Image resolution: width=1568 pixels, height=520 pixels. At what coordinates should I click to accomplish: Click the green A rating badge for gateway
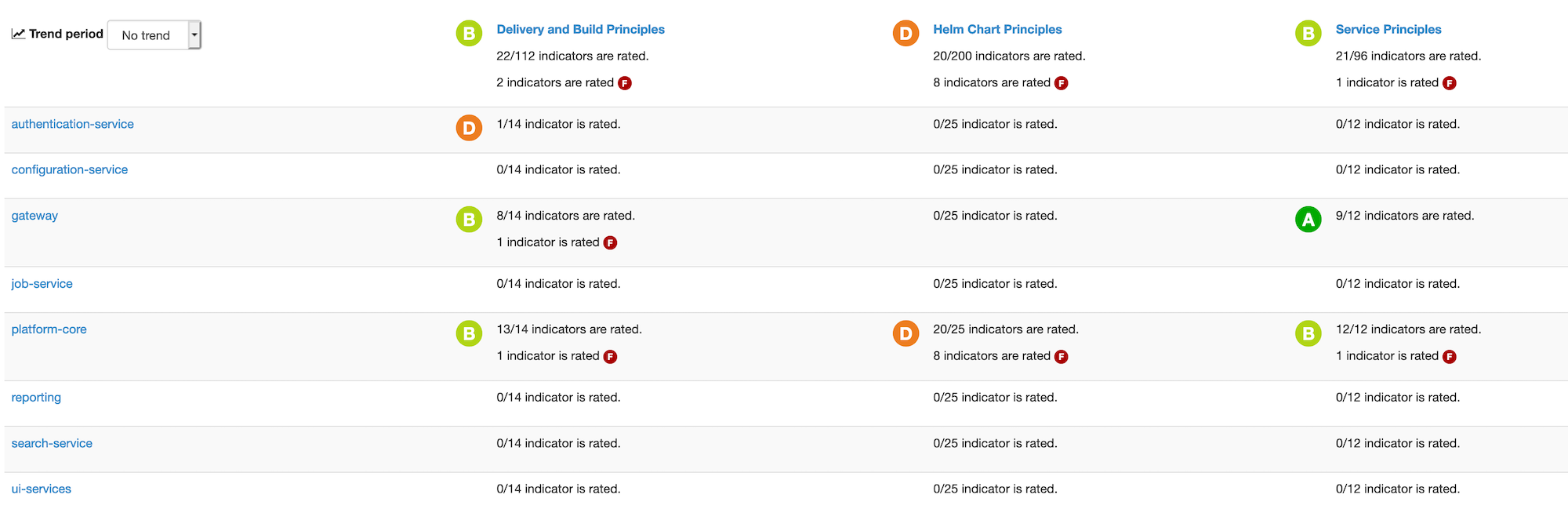[x=1308, y=220]
